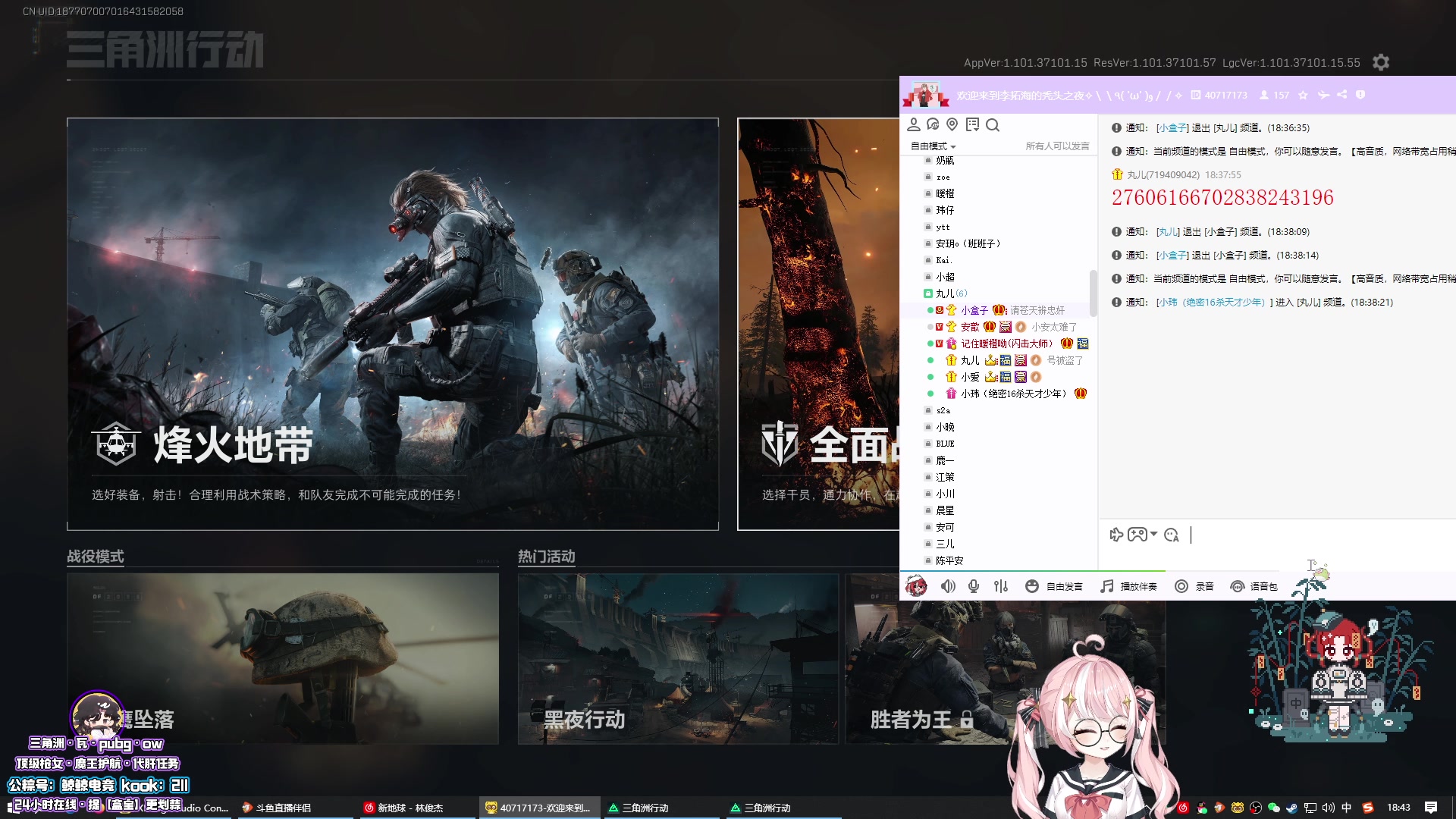Image resolution: width=1456 pixels, height=819 pixels.
Task: Open the 奶瓶 sub-channel
Action: coord(945,160)
